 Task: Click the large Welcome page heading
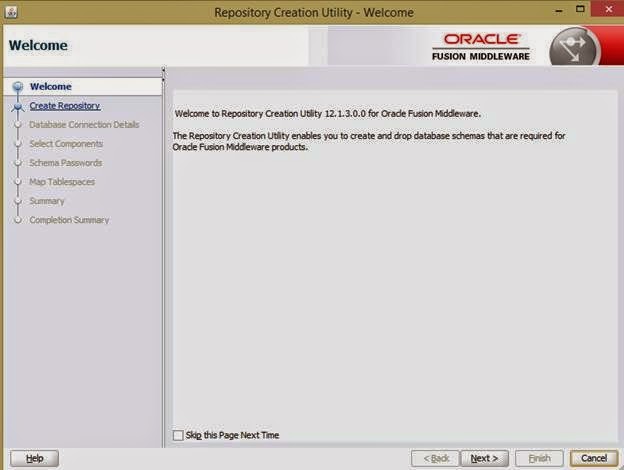(38, 45)
